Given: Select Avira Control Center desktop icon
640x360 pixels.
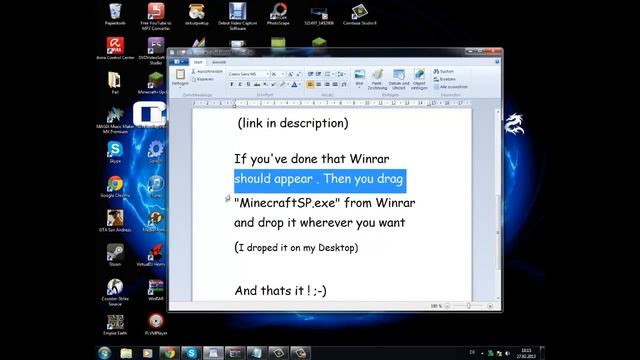Looking at the screenshot, I should click(115, 48).
